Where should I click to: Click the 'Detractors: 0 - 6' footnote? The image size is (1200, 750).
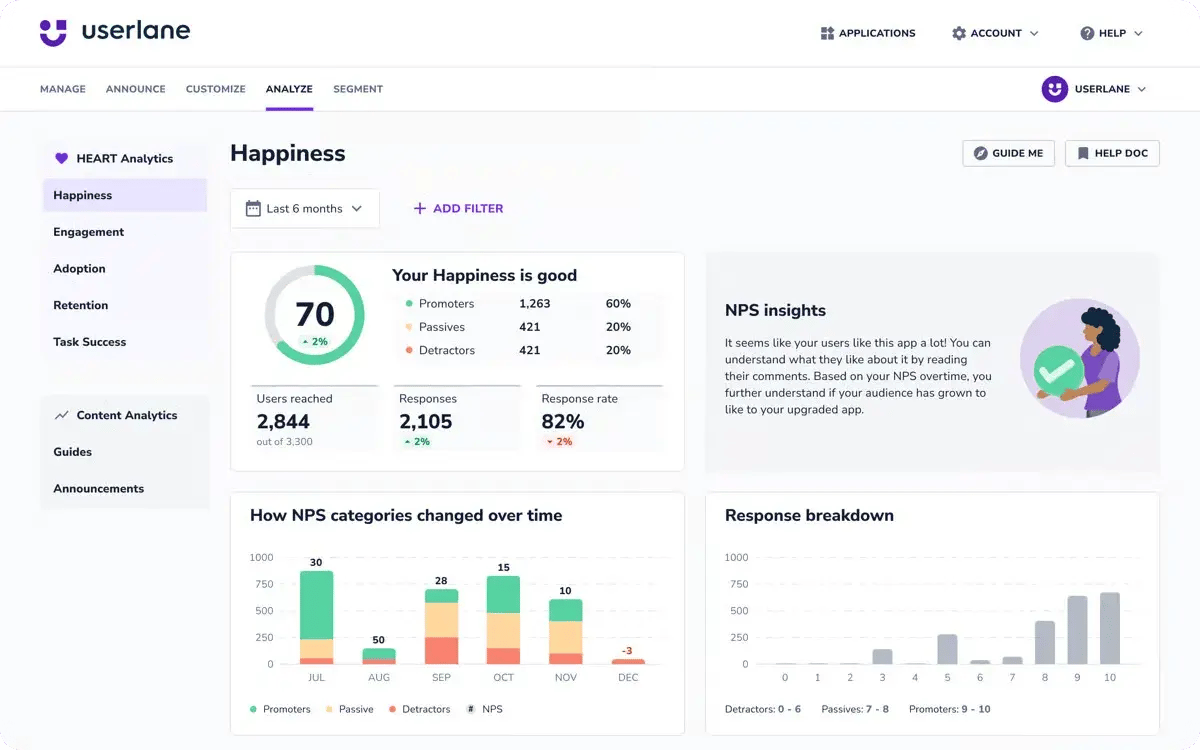point(765,709)
